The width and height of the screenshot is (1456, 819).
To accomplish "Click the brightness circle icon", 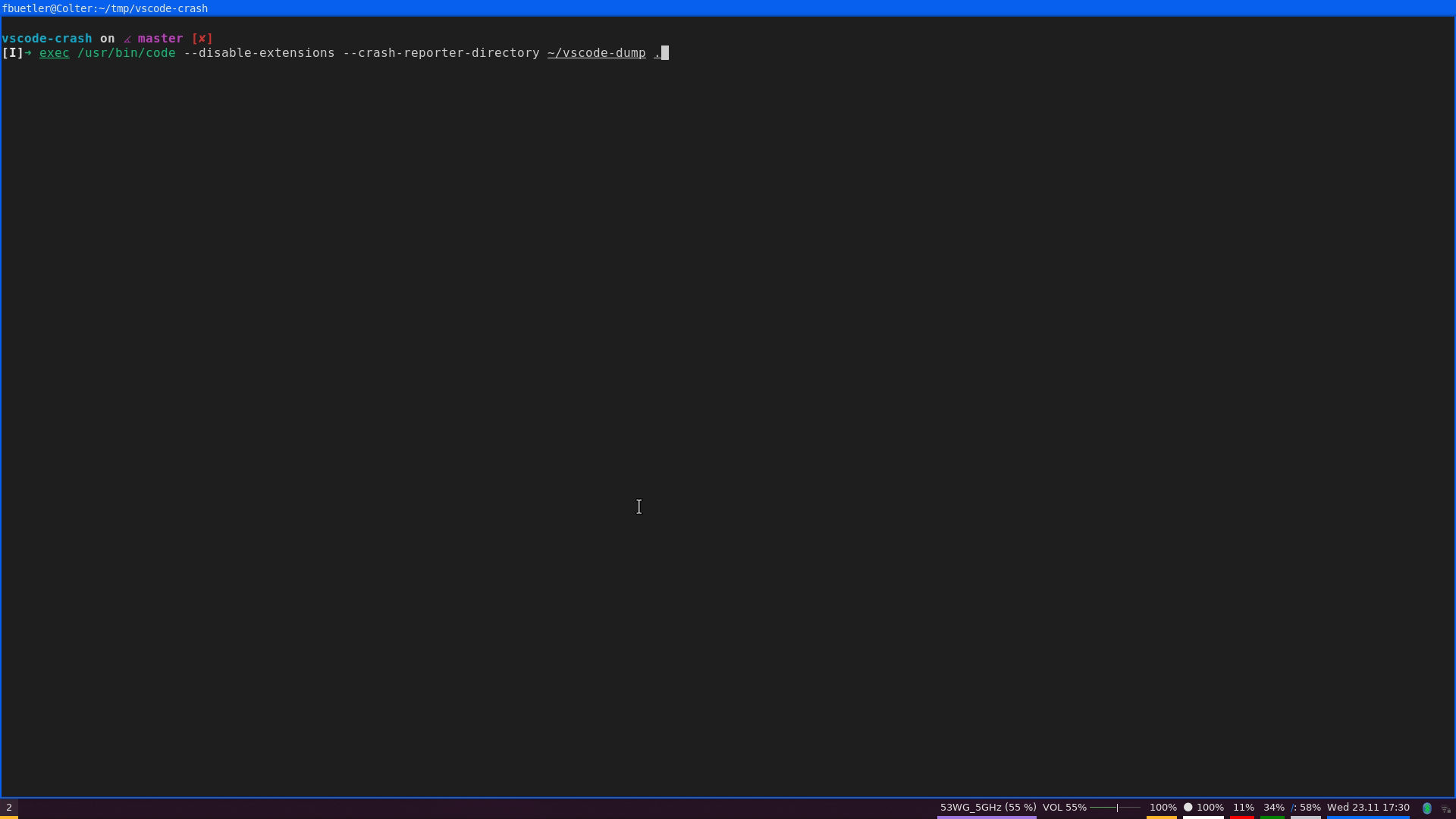I will [1188, 808].
